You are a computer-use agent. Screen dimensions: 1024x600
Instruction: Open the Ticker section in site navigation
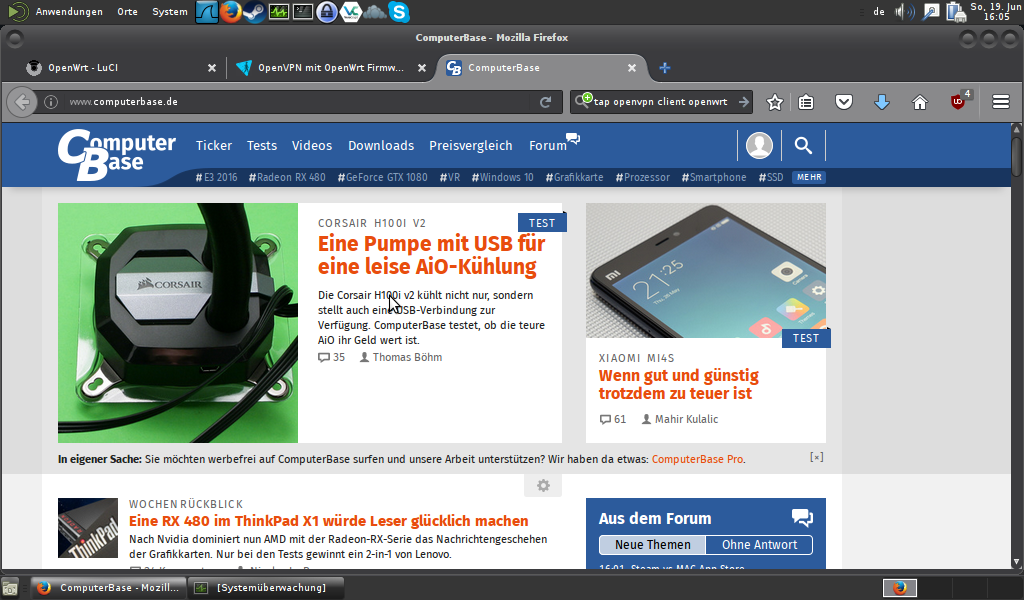click(x=214, y=146)
